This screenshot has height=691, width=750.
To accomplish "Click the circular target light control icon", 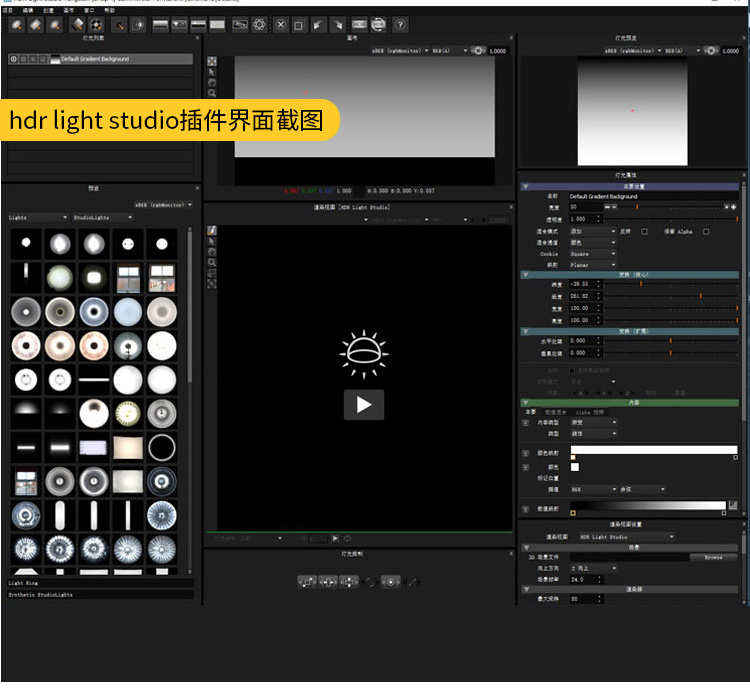I will [391, 582].
